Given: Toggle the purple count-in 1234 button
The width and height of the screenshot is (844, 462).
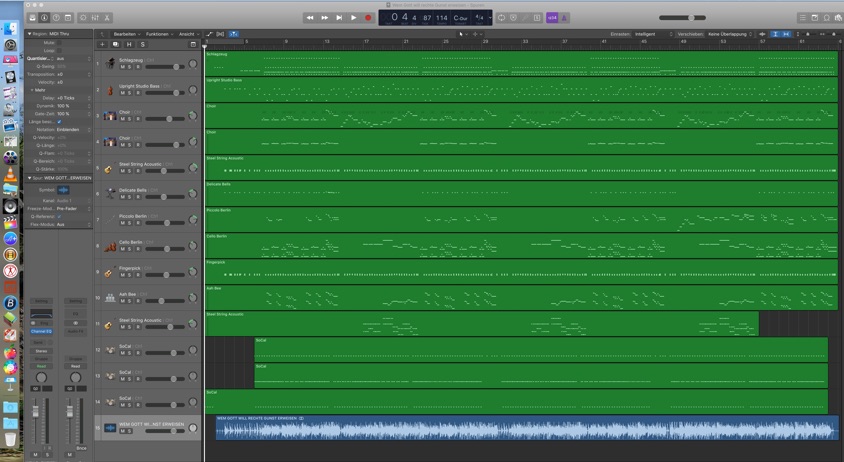Looking at the screenshot, I should pyautogui.click(x=552, y=18).
